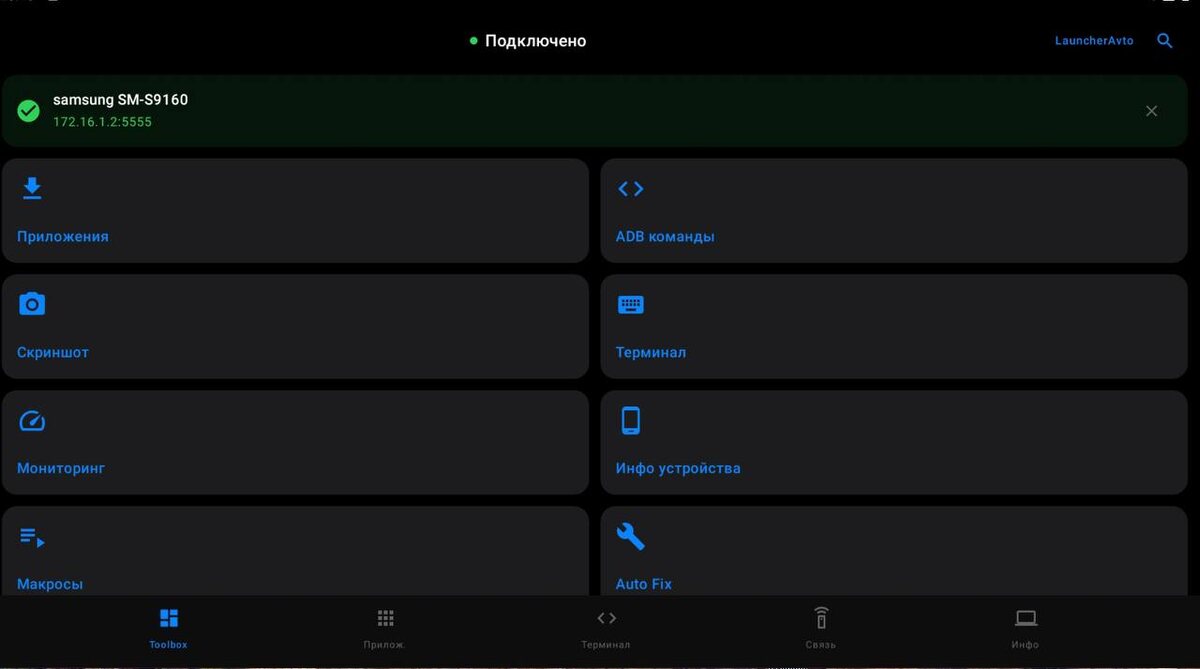Open the Приложения card label
Image resolution: width=1200 pixels, height=669 pixels.
pyautogui.click(x=63, y=237)
